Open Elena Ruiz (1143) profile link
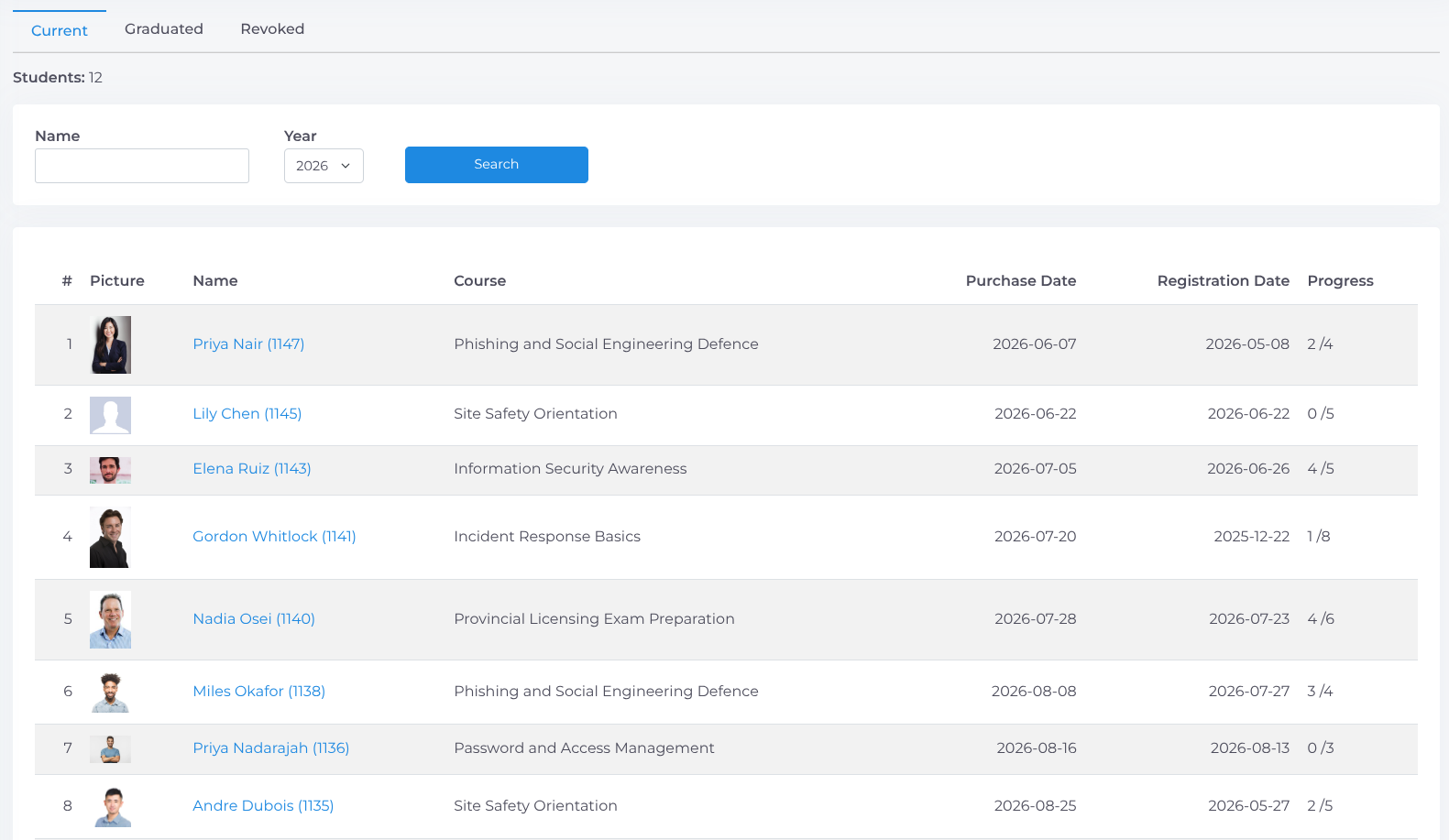Screen dimensions: 1449x840 pos(252,469)
